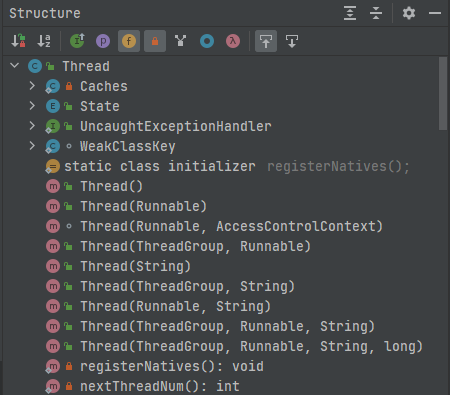Click Collapse All icon in header
This screenshot has height=395, width=450.
376,13
